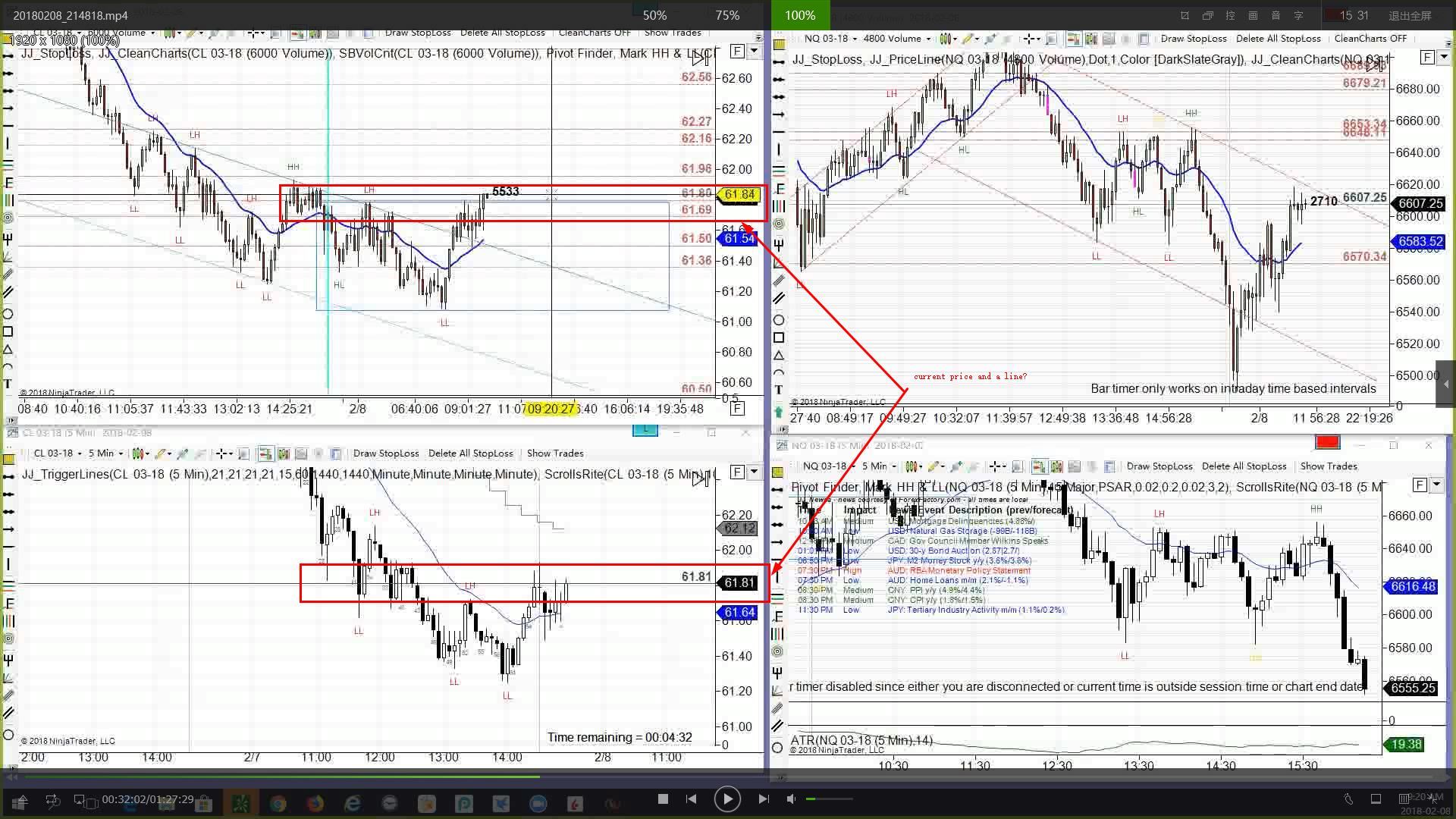Select ellipse drawing tool in top-right chart sidebar
Image resolution: width=1456 pixels, height=819 pixels.
pyautogui.click(x=779, y=320)
